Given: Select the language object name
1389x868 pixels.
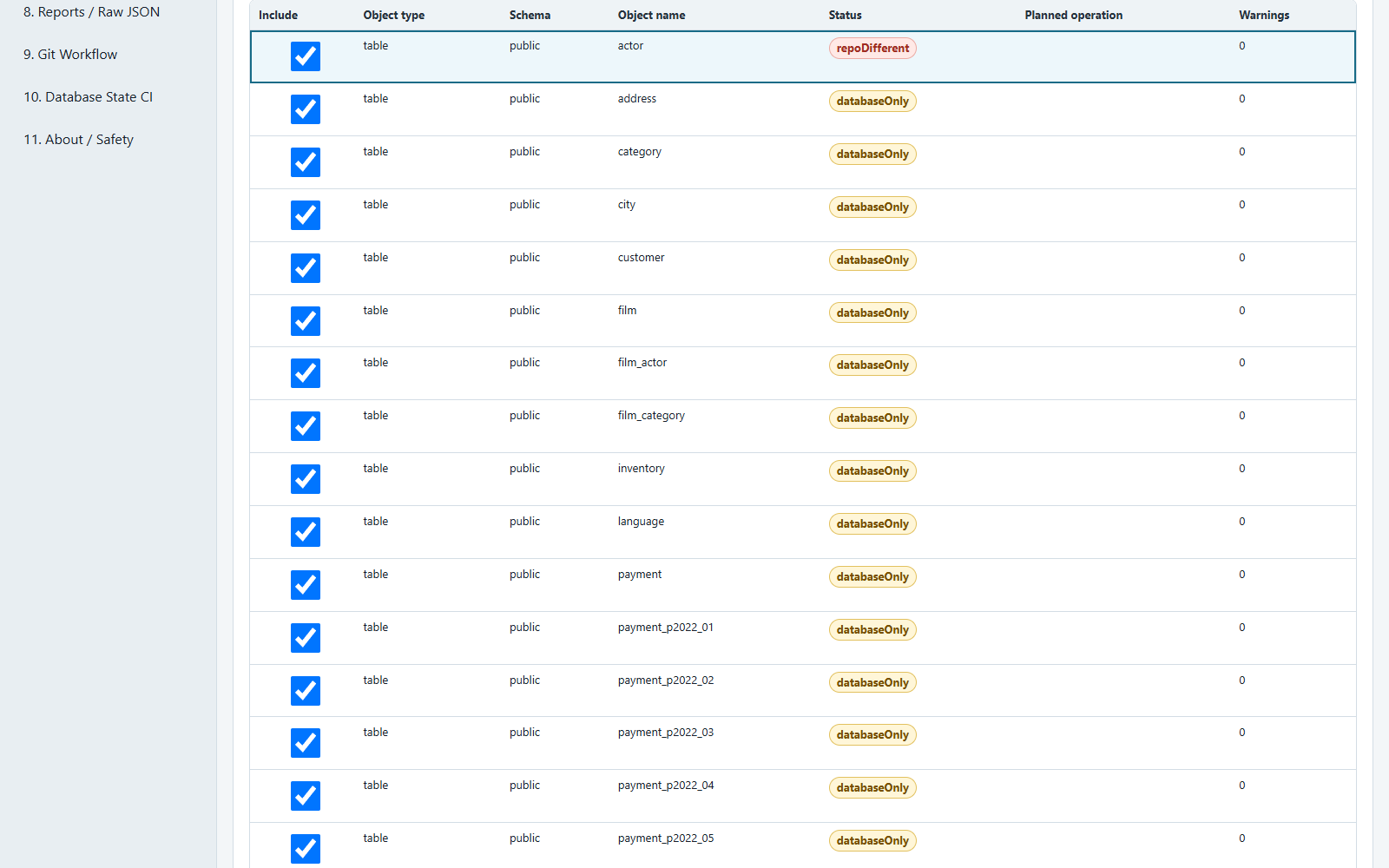Looking at the screenshot, I should point(642,522).
